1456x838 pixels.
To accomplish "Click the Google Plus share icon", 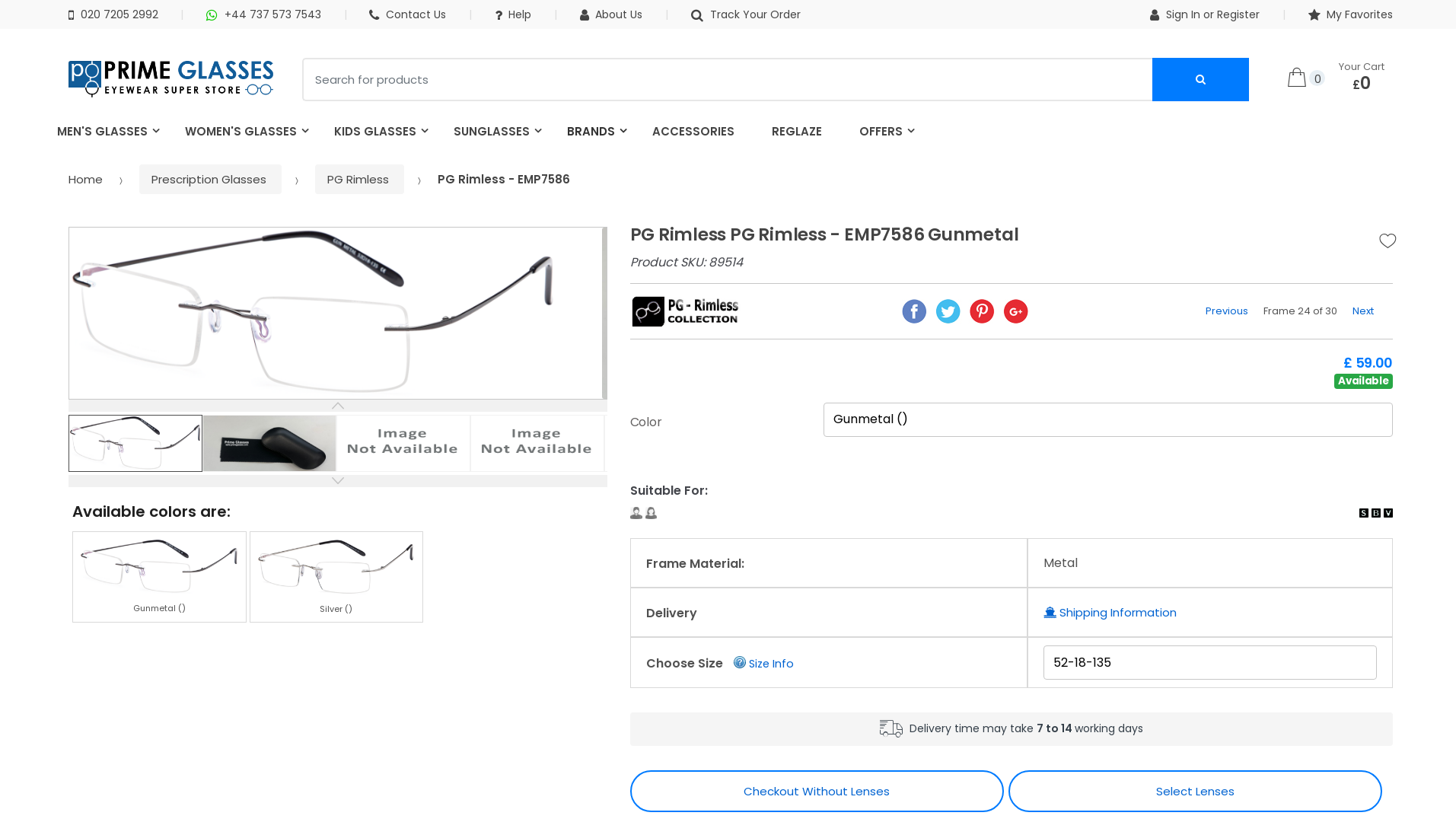I will (1015, 311).
